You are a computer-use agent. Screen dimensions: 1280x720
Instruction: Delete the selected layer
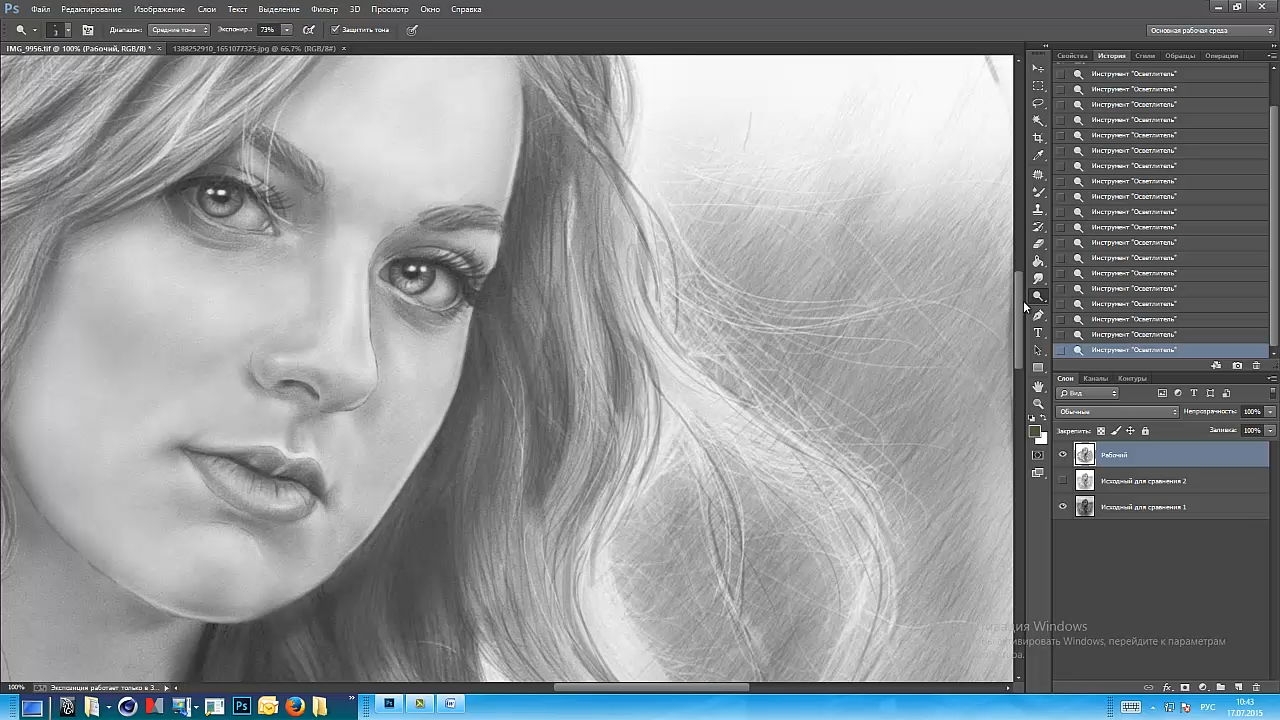pos(1257,688)
